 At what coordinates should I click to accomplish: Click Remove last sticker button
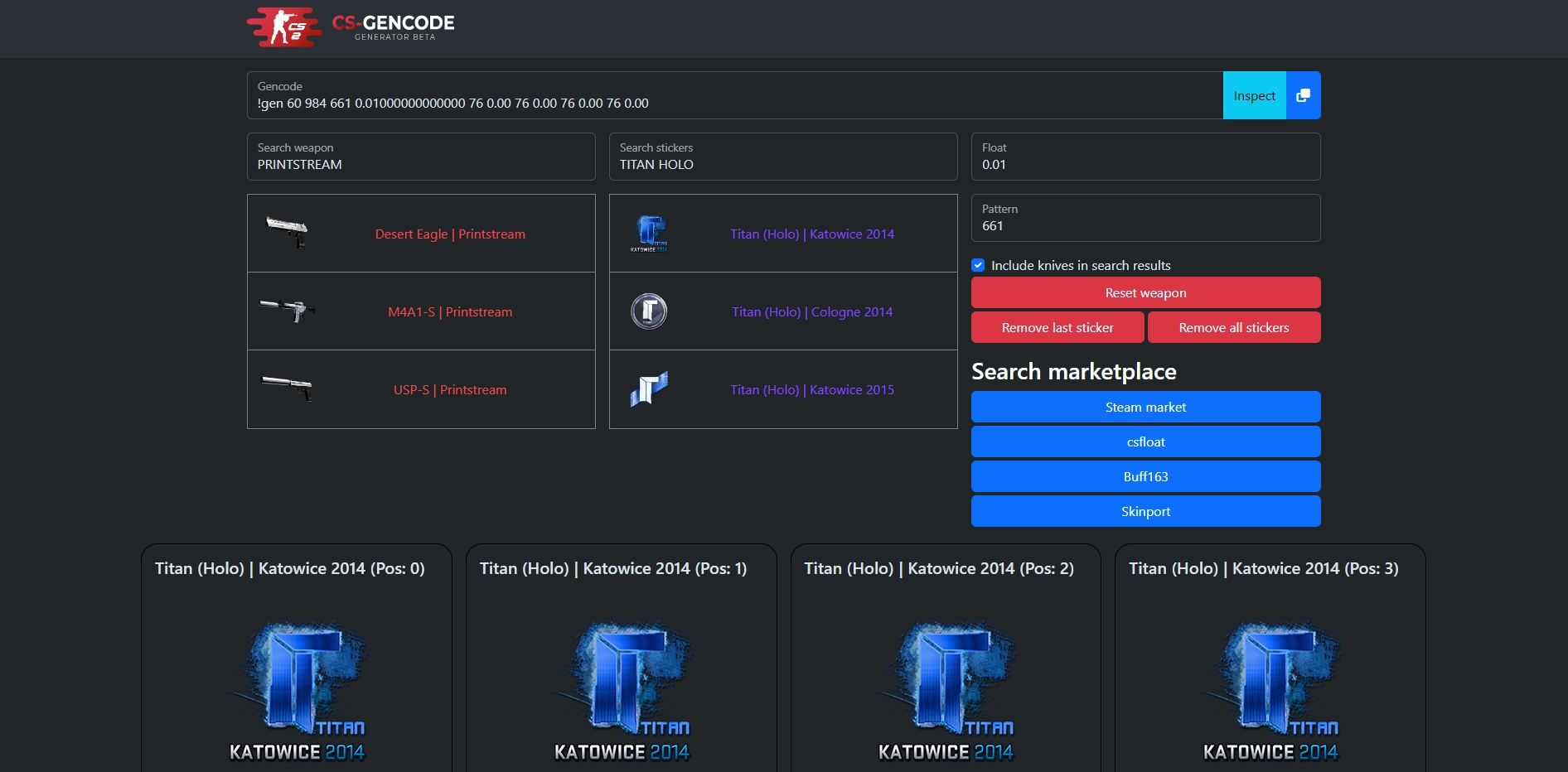tap(1057, 327)
